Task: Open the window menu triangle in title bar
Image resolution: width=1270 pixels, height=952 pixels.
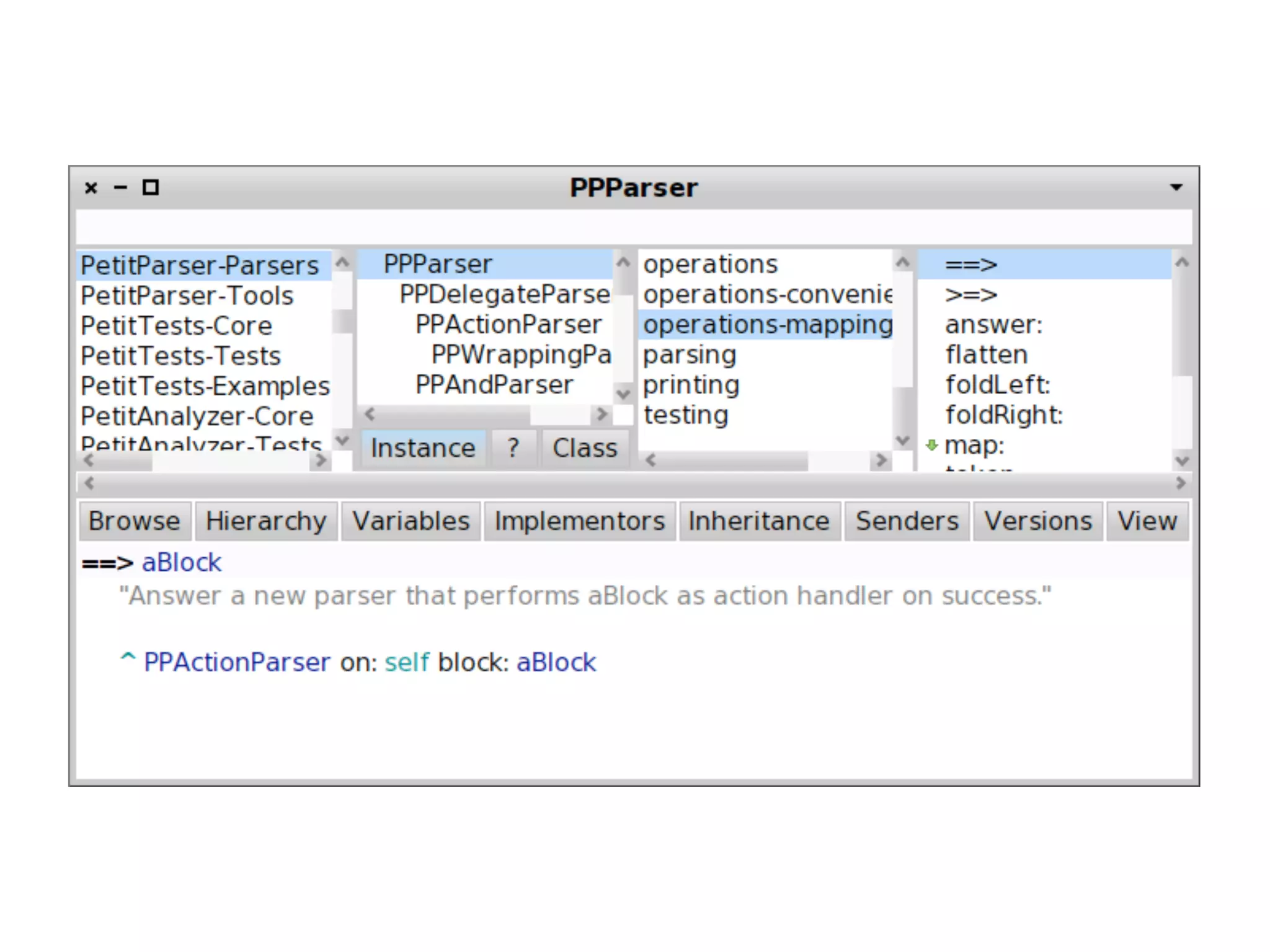Action: pos(1176,187)
